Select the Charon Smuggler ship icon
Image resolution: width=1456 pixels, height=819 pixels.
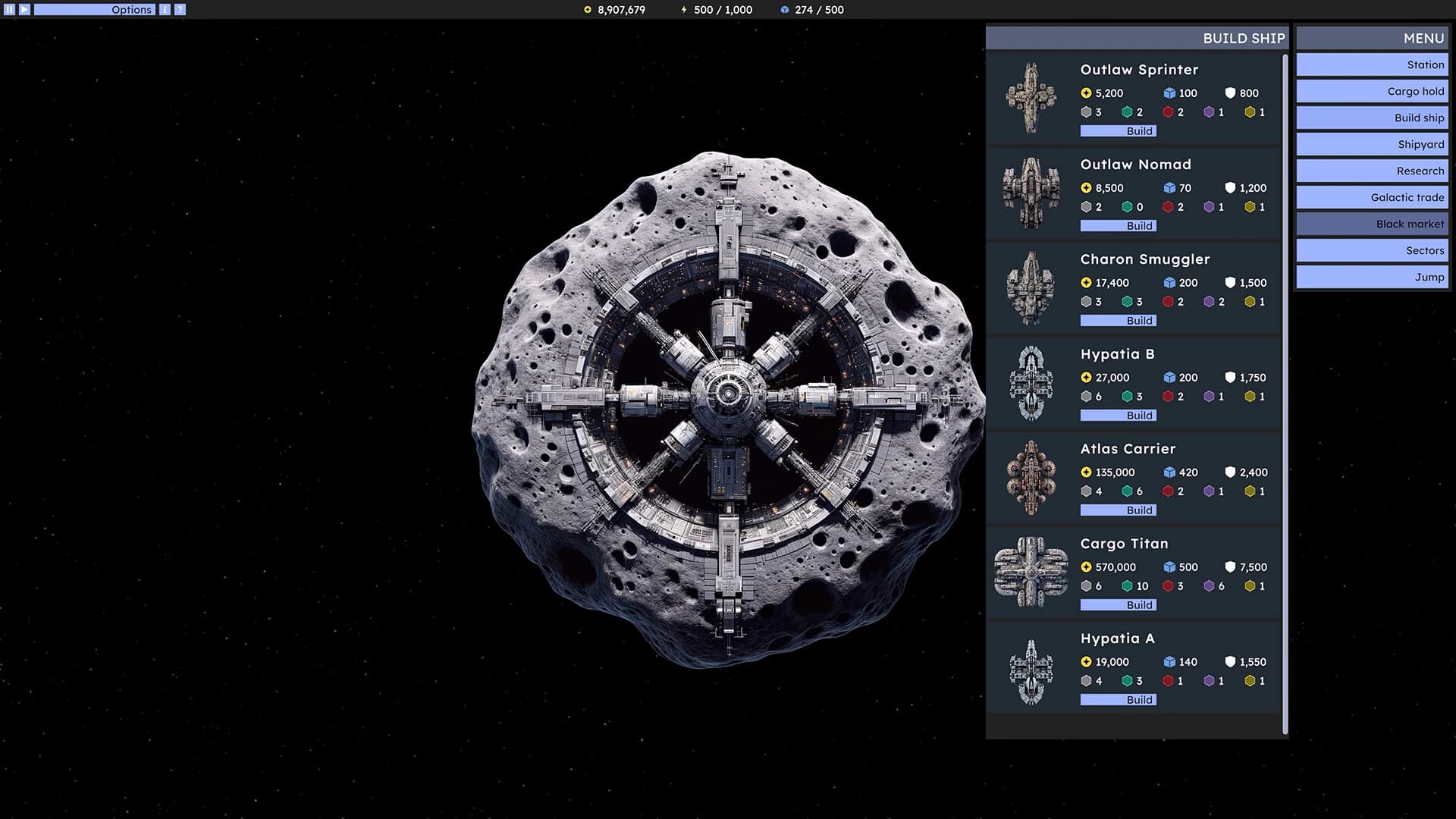coord(1031,288)
